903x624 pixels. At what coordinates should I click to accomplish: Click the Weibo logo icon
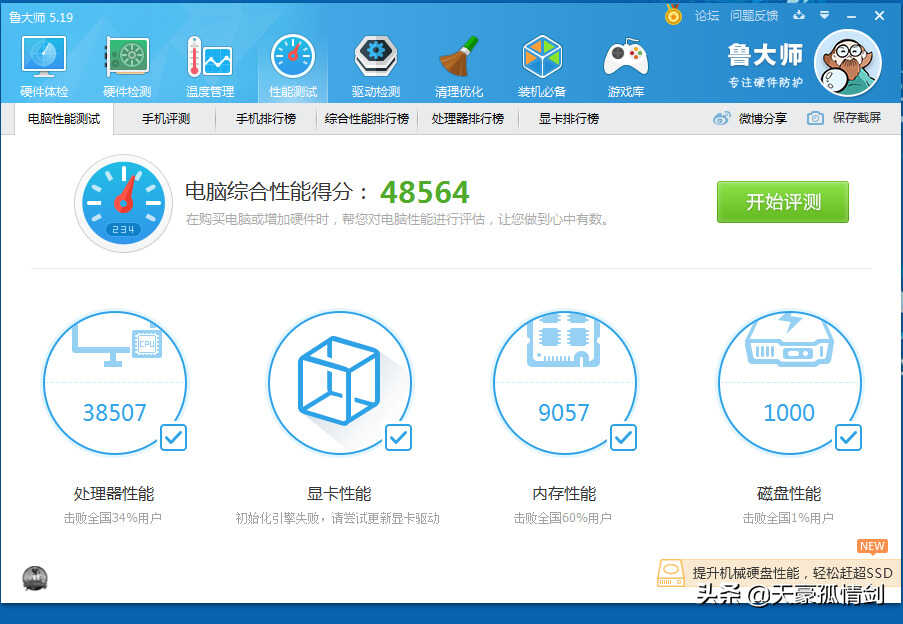pyautogui.click(x=722, y=119)
